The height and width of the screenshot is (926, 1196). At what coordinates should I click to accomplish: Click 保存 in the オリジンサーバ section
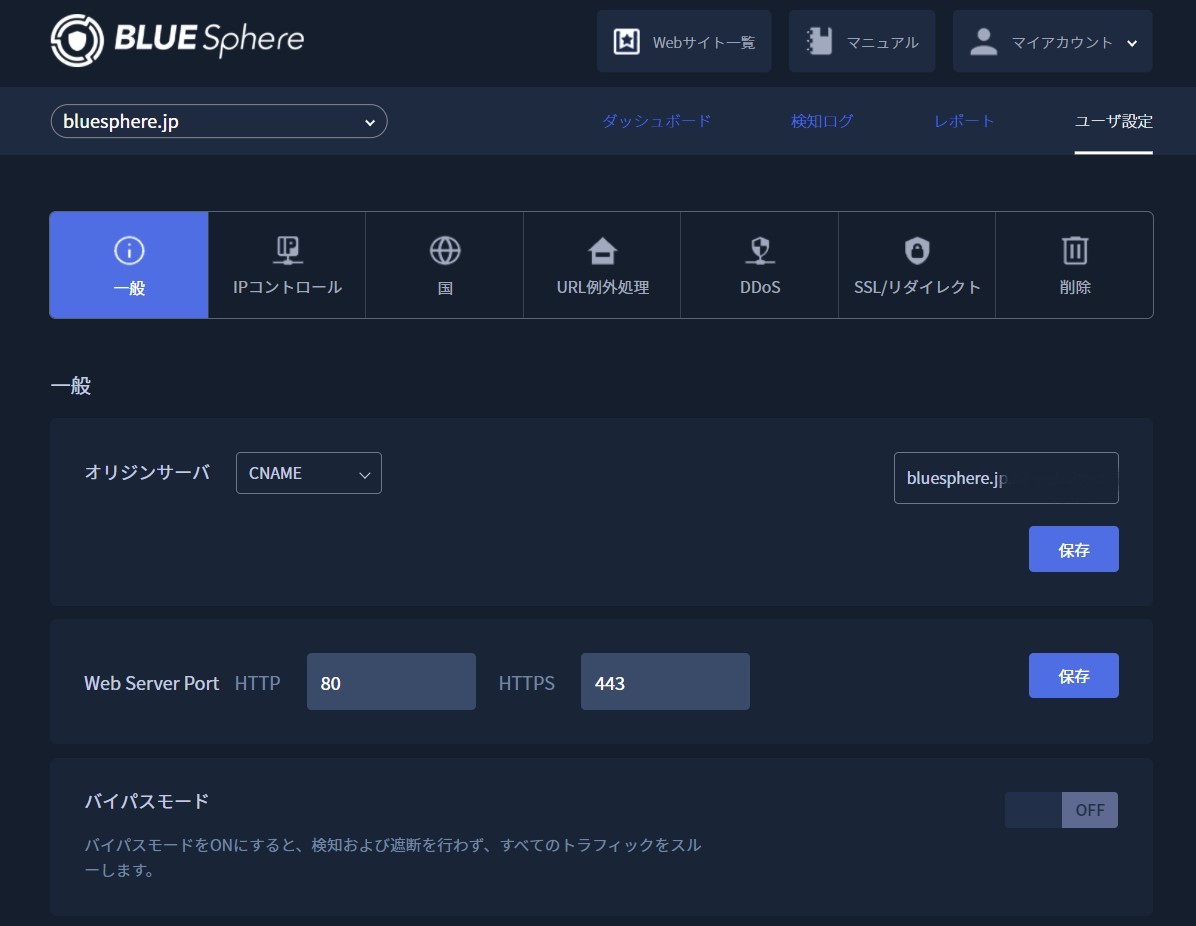click(1073, 549)
